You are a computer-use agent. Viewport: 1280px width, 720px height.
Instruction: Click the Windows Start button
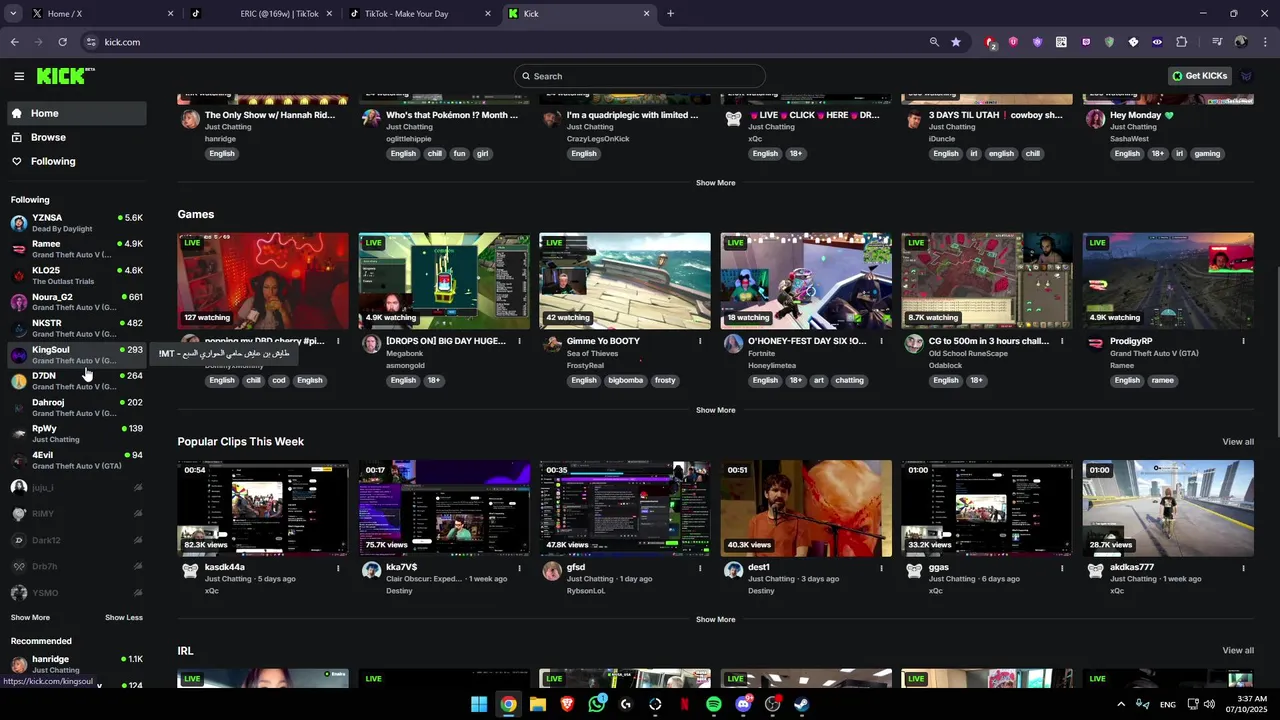(x=479, y=704)
